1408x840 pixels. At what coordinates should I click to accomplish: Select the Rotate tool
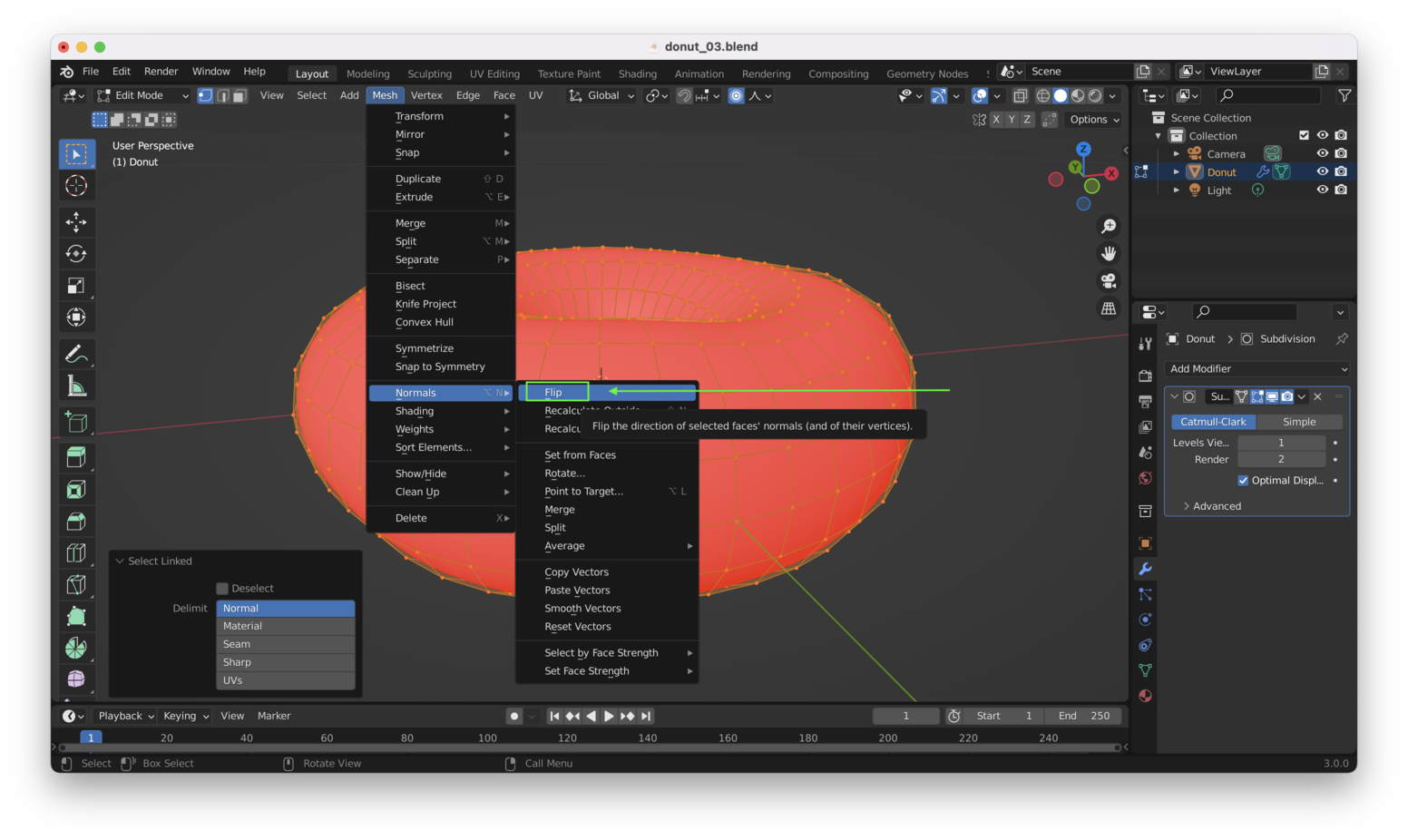pyautogui.click(x=76, y=254)
